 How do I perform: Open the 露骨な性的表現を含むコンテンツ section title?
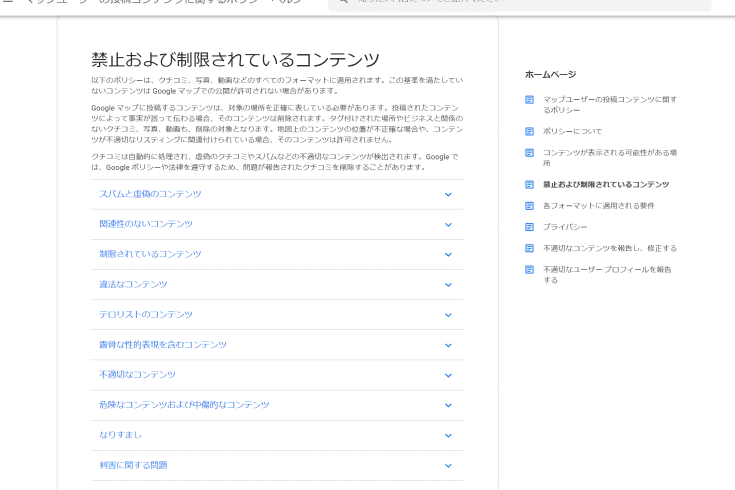point(163,345)
